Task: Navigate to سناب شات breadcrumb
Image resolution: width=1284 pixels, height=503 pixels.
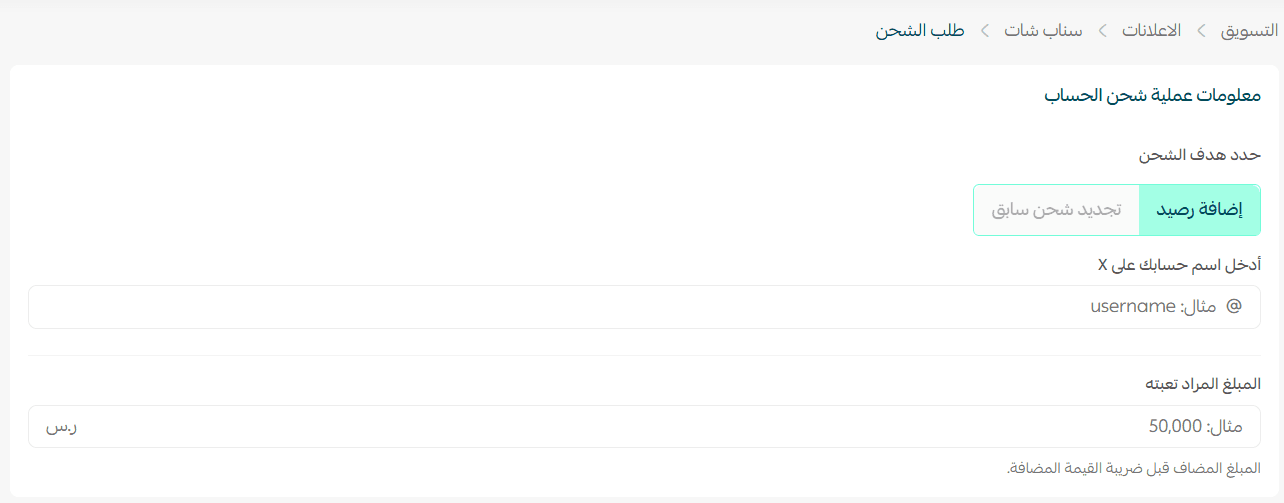Action: (1043, 31)
